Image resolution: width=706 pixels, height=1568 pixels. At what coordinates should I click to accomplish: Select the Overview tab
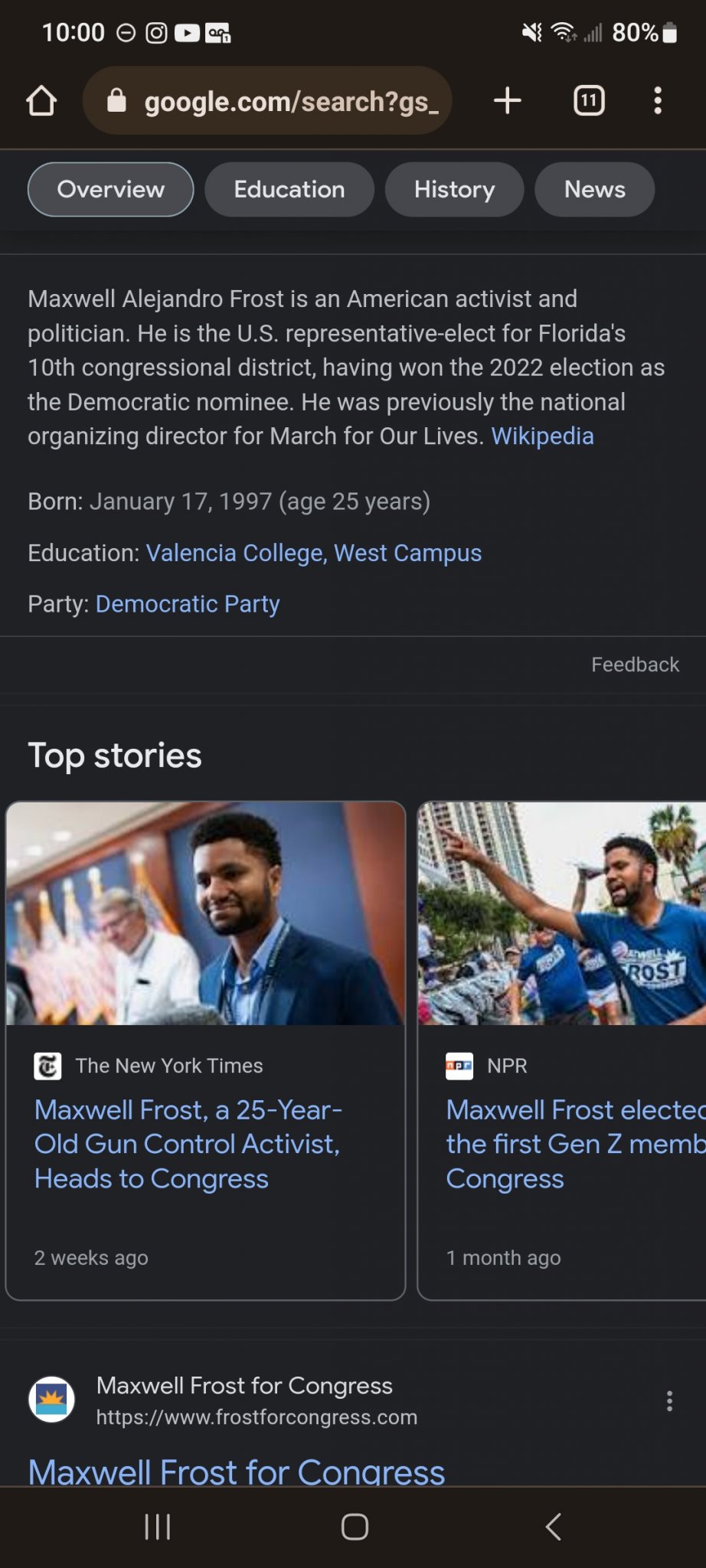point(111,189)
